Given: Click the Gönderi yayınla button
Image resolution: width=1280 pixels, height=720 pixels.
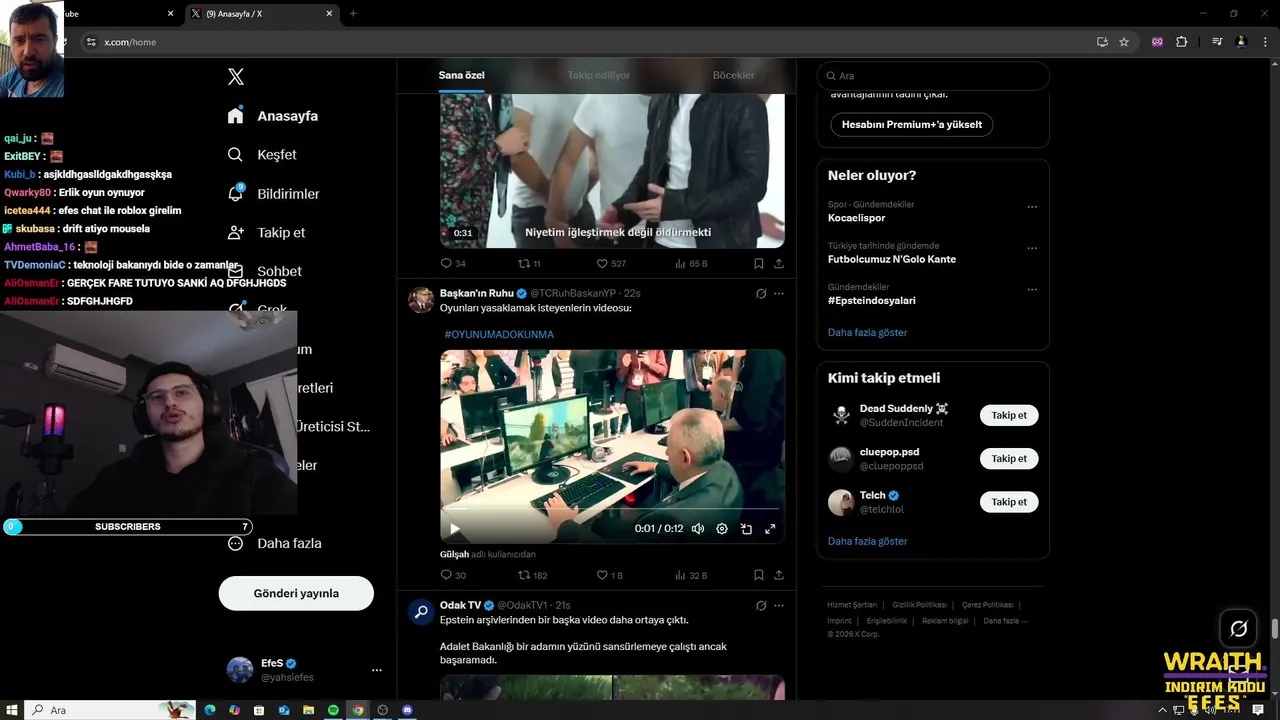Looking at the screenshot, I should coord(296,593).
